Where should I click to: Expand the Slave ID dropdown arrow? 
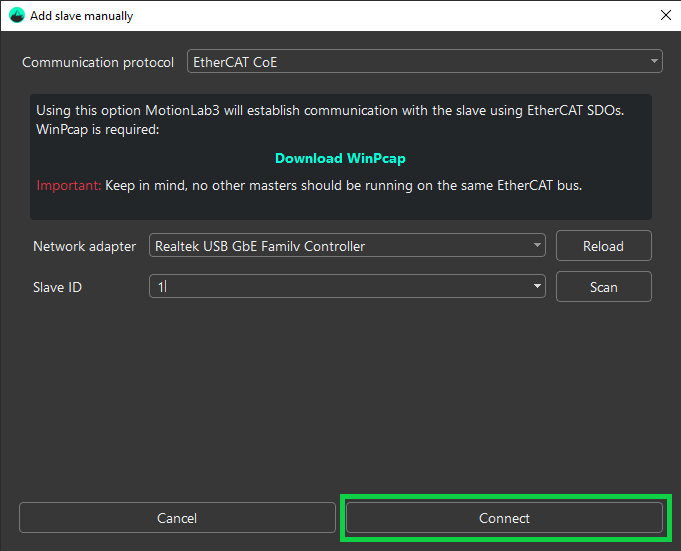538,287
